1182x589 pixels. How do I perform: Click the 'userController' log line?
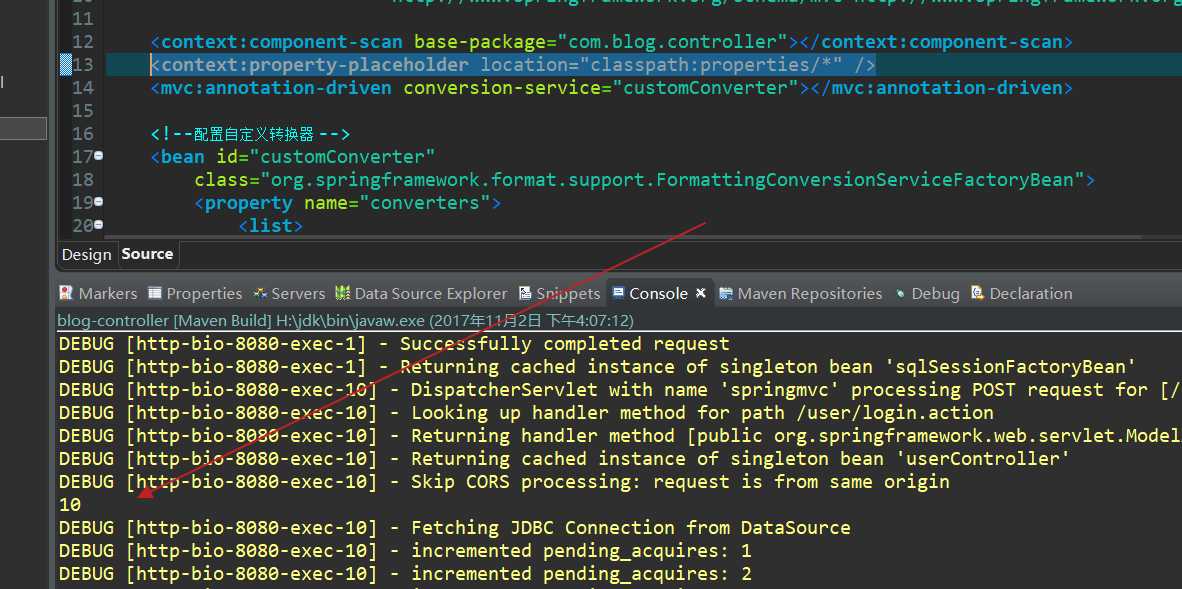click(x=565, y=459)
